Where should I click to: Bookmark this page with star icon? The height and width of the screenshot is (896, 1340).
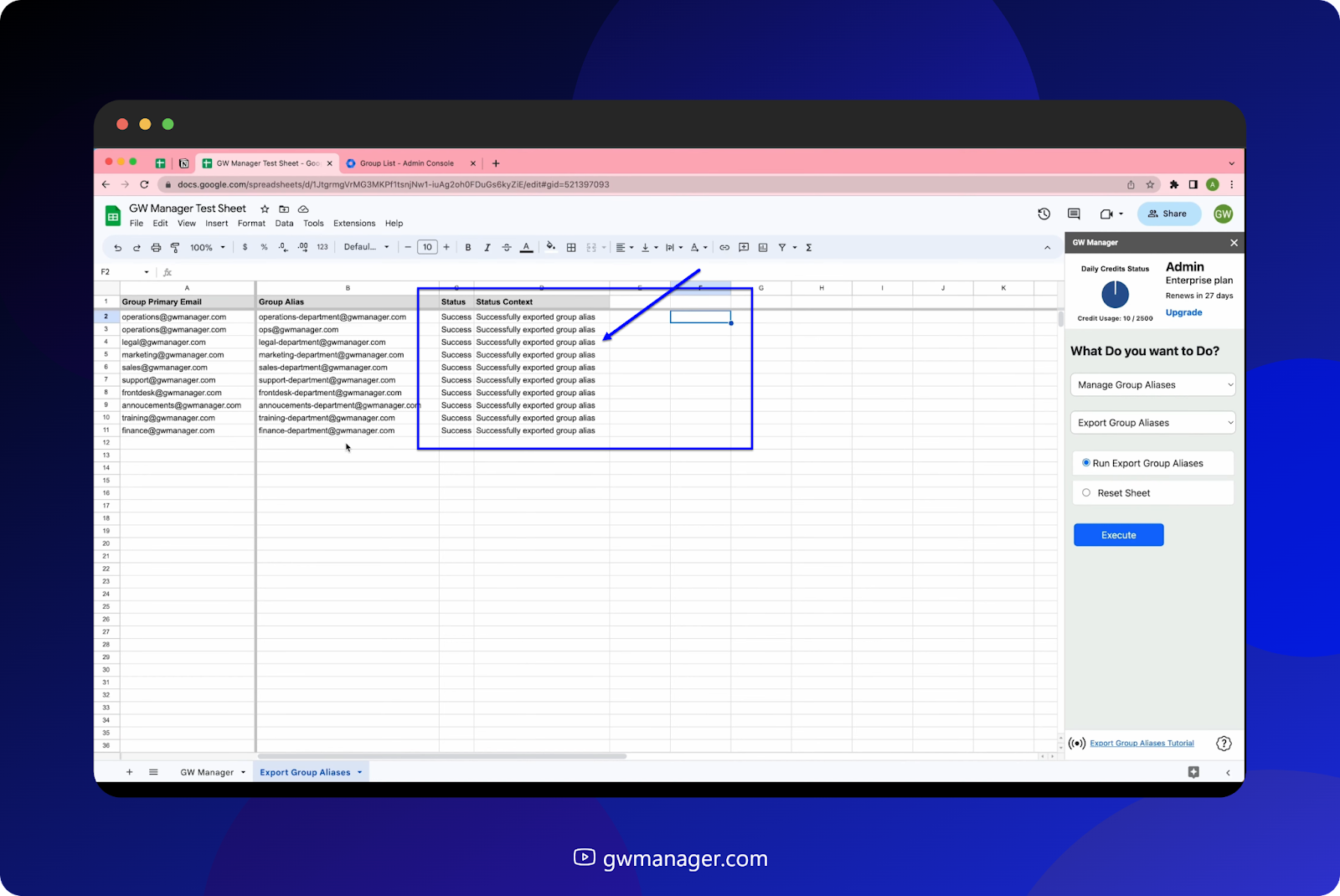click(x=1150, y=184)
